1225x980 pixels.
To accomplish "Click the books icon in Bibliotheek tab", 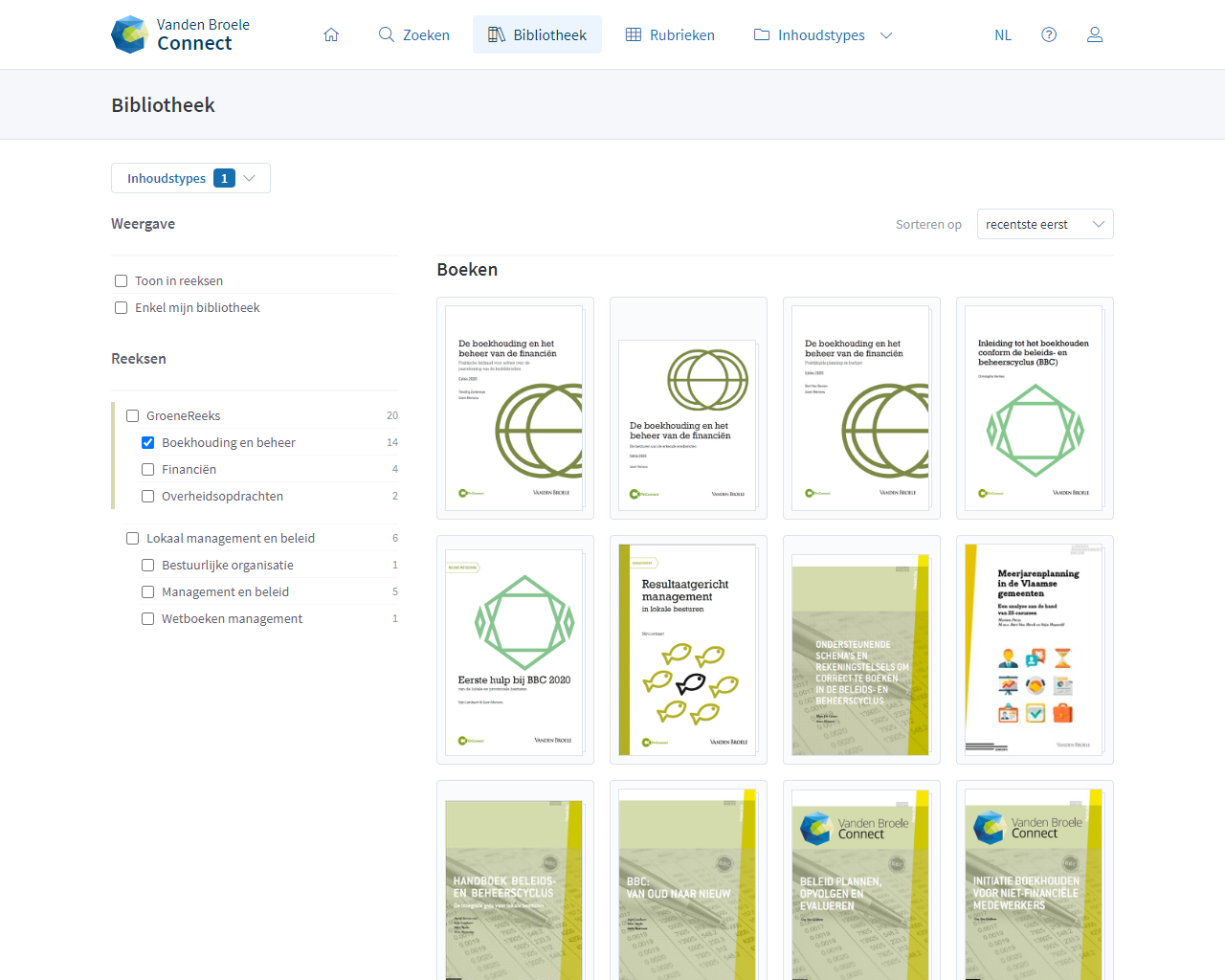I will (497, 34).
